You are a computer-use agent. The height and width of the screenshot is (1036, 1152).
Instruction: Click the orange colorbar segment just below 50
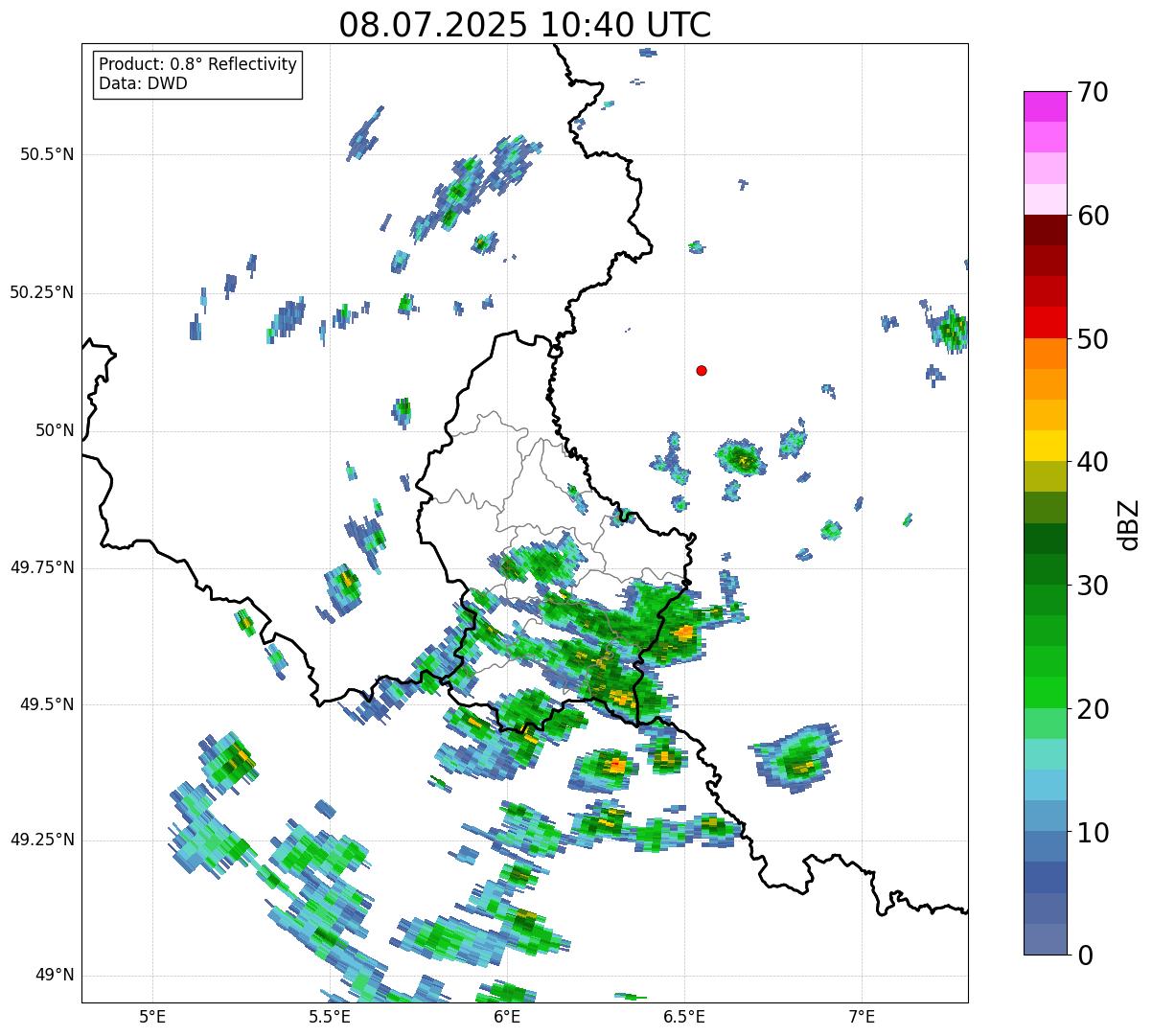pos(1045,354)
